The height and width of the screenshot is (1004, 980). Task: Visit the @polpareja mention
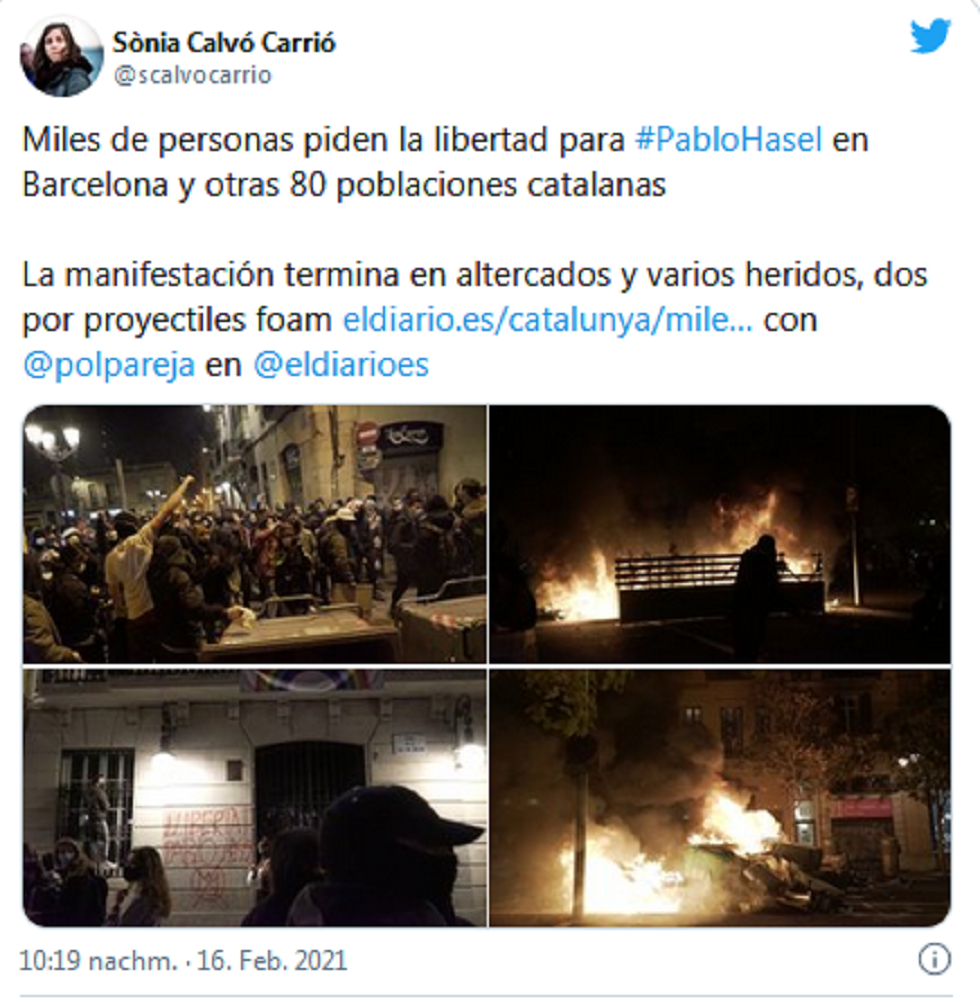[109, 365]
